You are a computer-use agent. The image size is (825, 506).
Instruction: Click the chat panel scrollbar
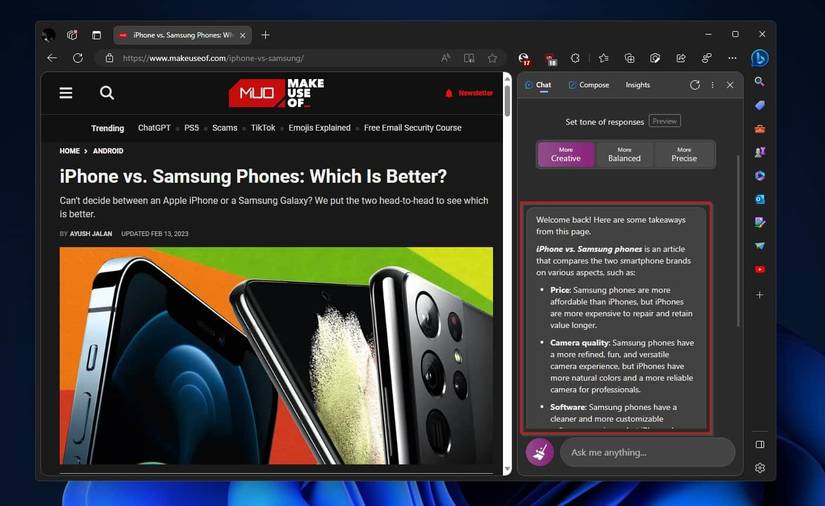tap(738, 240)
